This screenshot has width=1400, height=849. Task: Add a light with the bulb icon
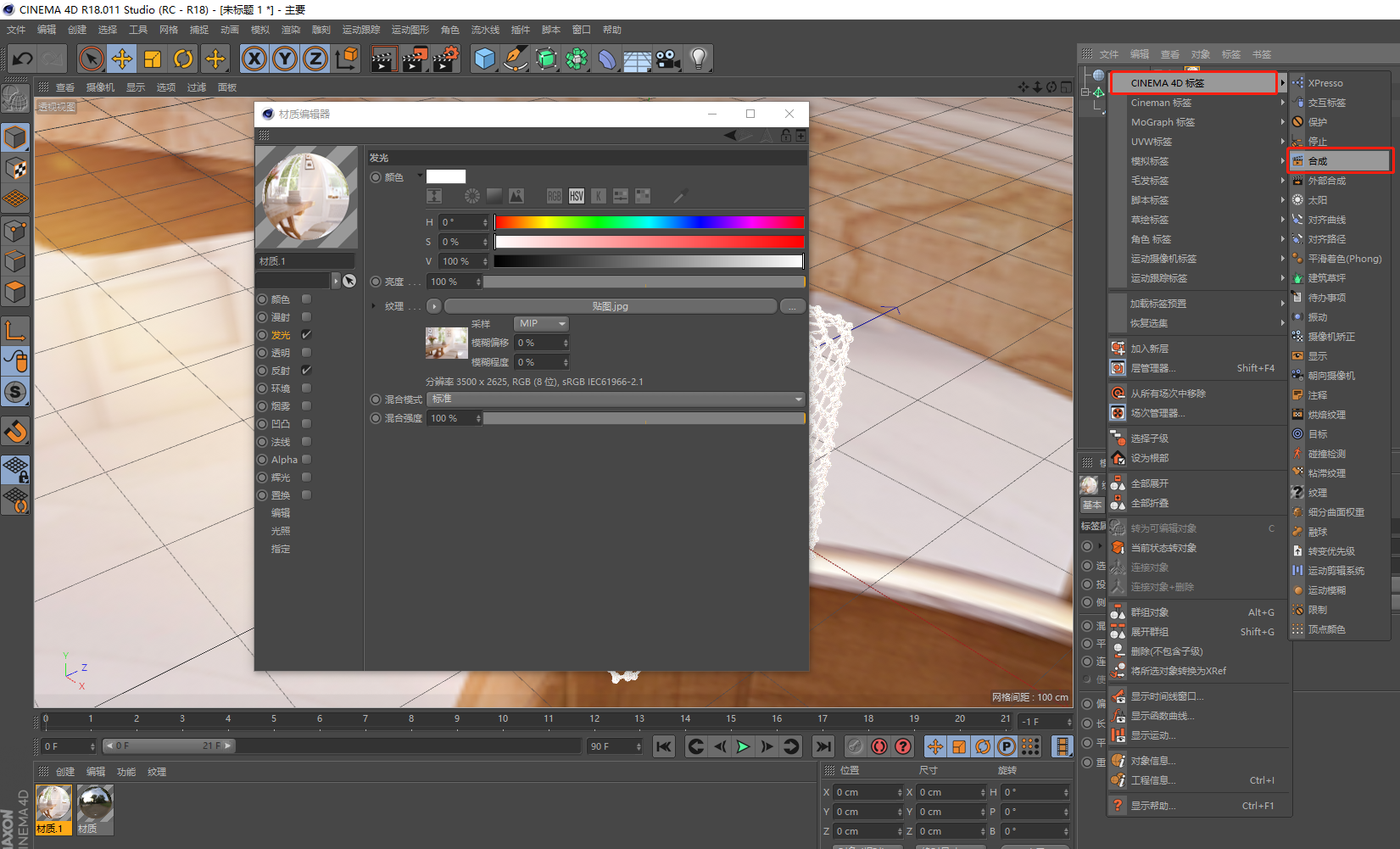point(699,59)
